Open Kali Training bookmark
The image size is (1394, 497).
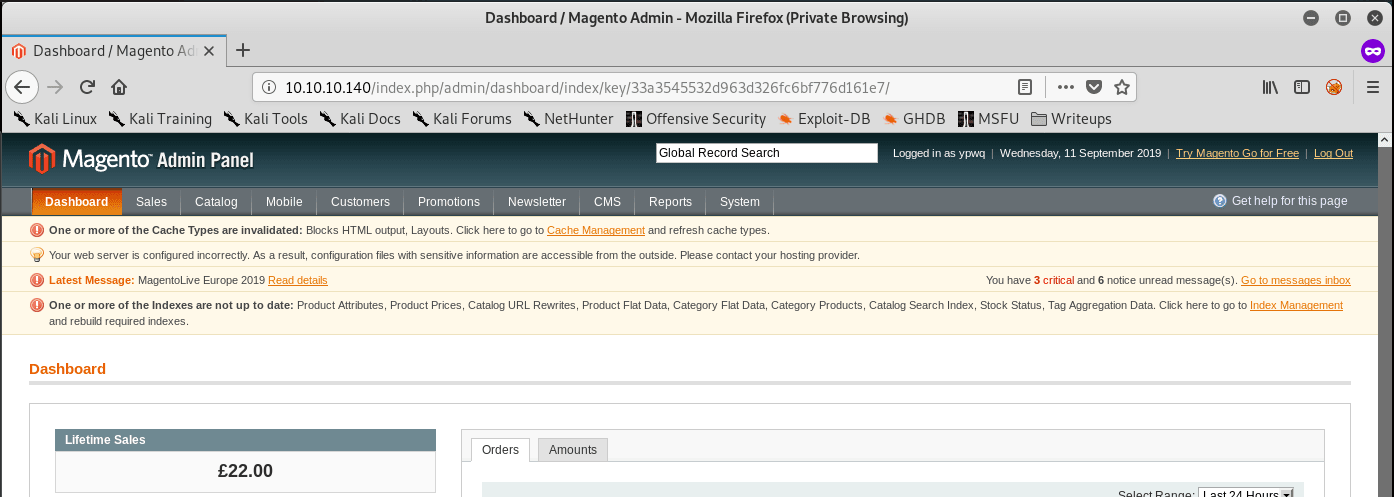[160, 119]
